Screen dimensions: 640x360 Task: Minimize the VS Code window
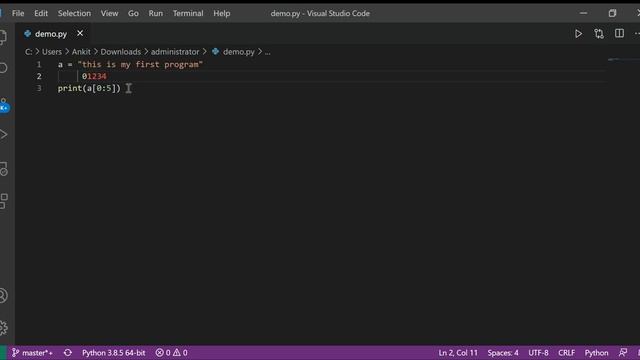[583, 13]
